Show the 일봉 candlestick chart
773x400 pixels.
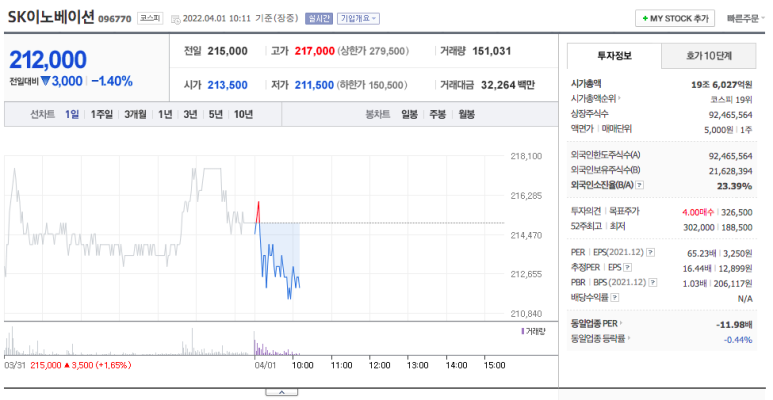[409, 114]
